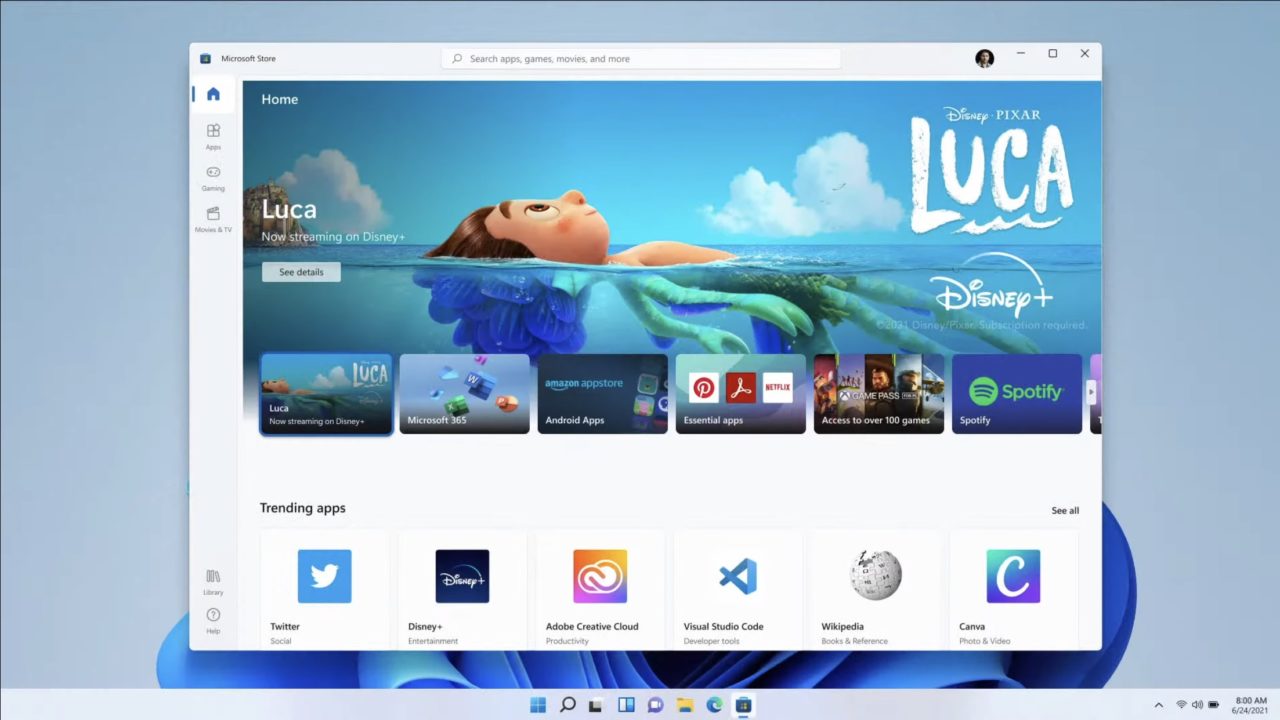The image size is (1280, 720).
Task: View See all trending apps
Action: tap(1064, 510)
